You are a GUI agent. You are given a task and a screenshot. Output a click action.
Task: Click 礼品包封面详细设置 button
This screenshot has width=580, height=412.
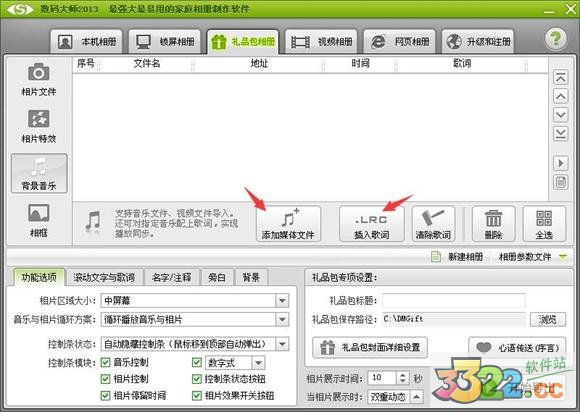point(370,347)
